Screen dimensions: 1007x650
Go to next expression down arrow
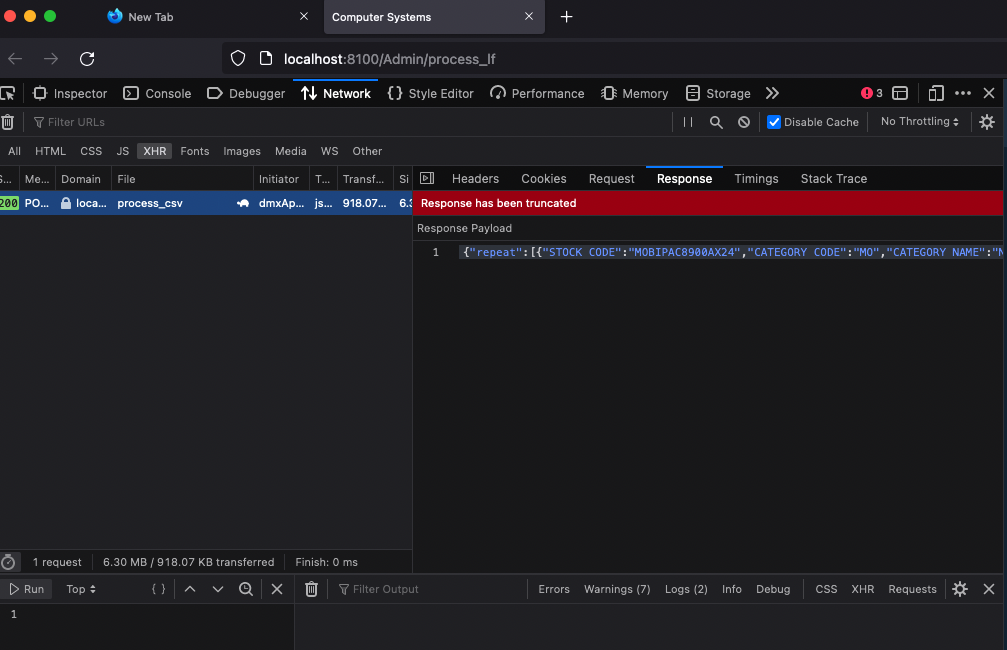218,589
